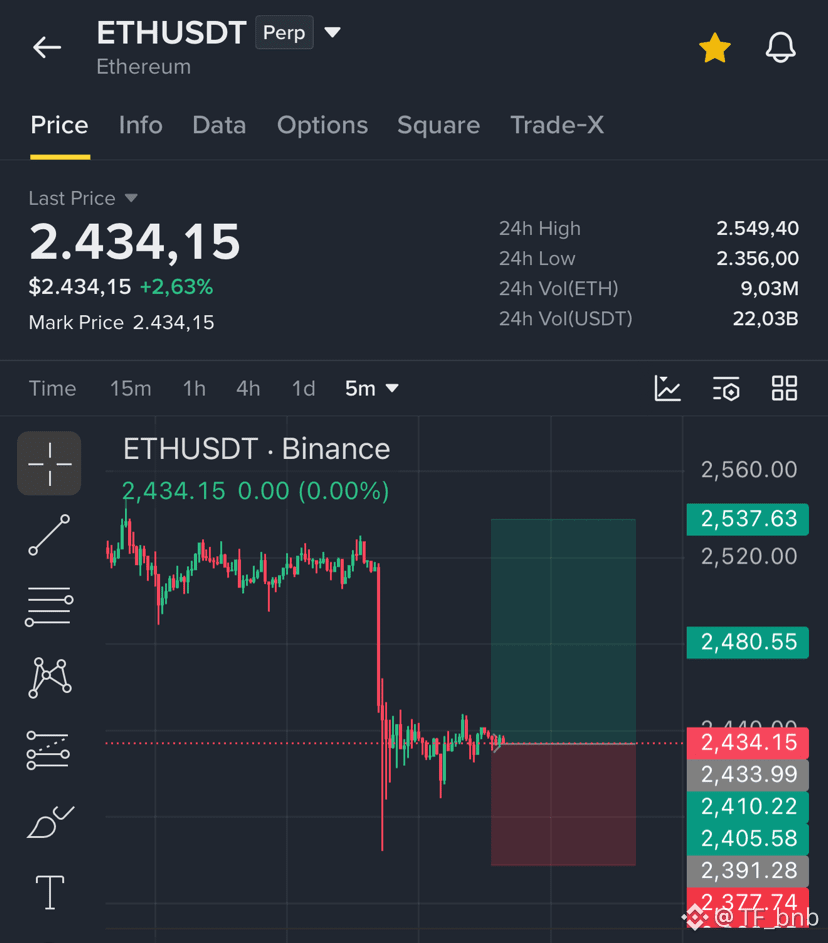This screenshot has width=828, height=943.
Task: Open chart indicators line-graph icon
Action: coord(667,388)
